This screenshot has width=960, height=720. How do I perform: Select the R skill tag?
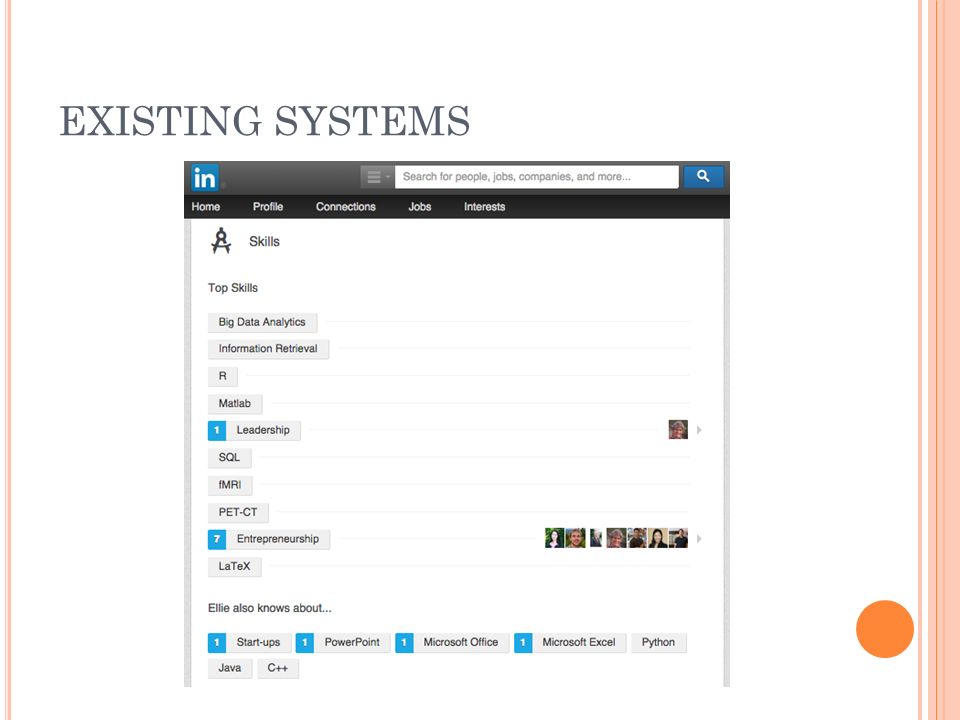pos(223,376)
